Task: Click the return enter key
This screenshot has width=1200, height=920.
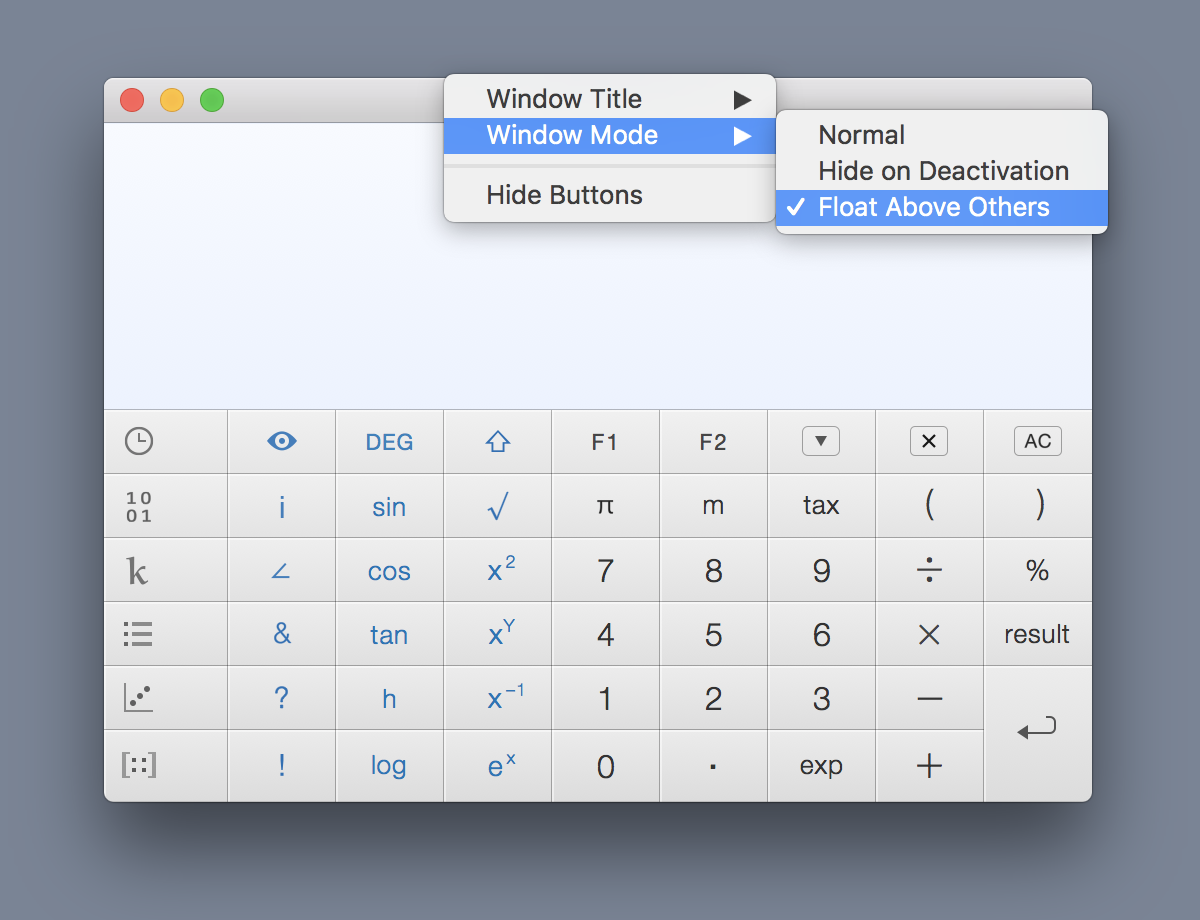Action: 1038,733
